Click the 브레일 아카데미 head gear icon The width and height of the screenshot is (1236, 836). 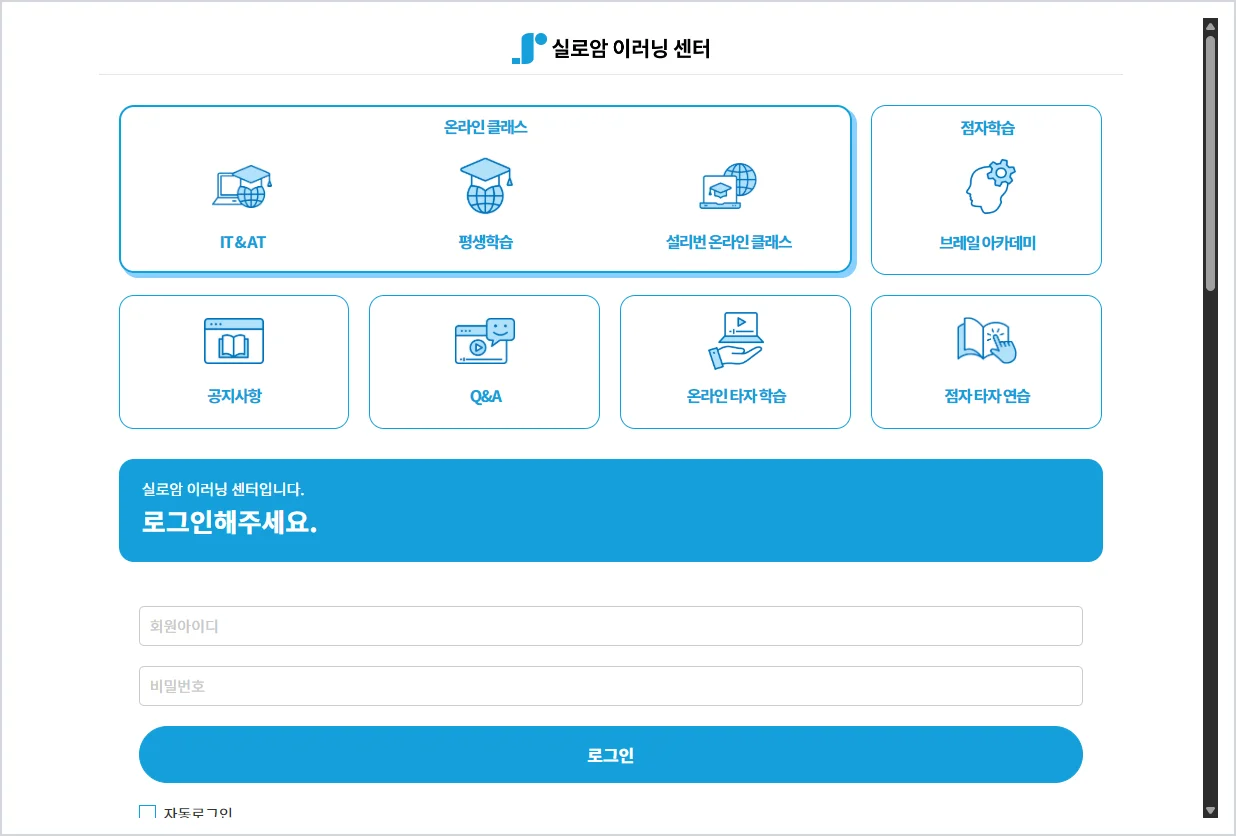(x=990, y=188)
